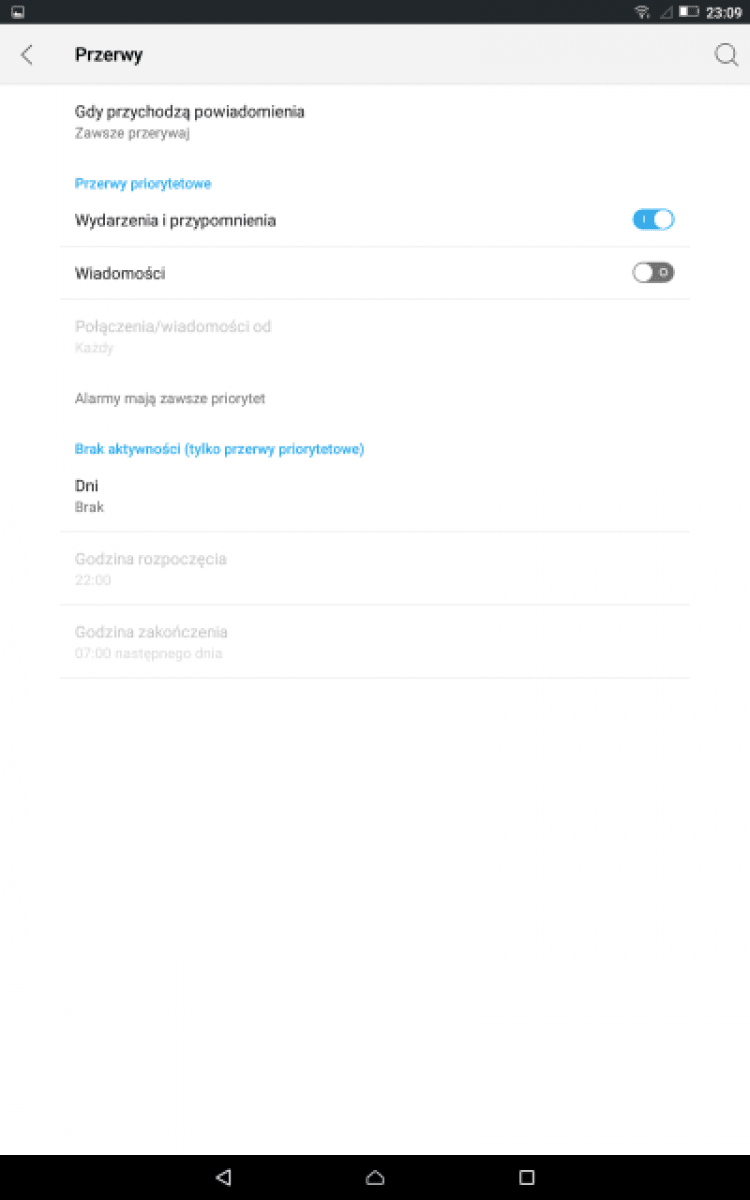Viewport: 750px width, 1200px height.
Task: Tap the battery status icon
Action: coord(689,12)
